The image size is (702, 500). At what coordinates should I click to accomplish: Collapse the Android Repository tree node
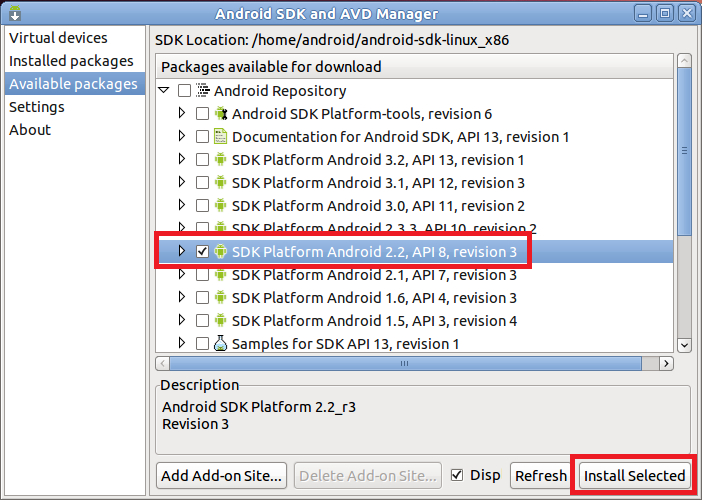click(164, 90)
